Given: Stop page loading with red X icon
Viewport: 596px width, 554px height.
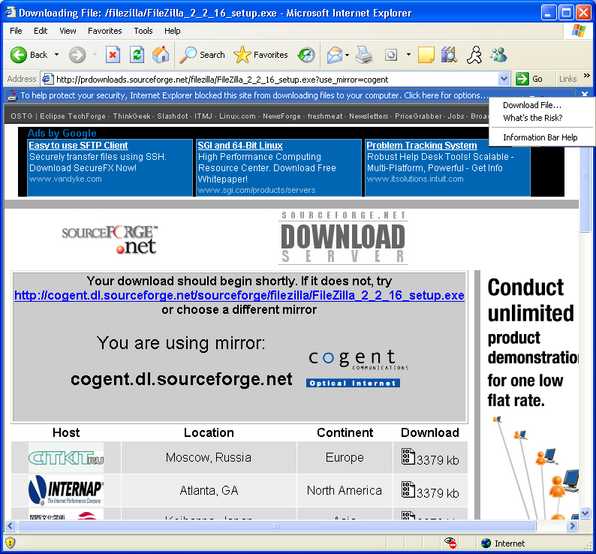Looking at the screenshot, I should pyautogui.click(x=113, y=55).
